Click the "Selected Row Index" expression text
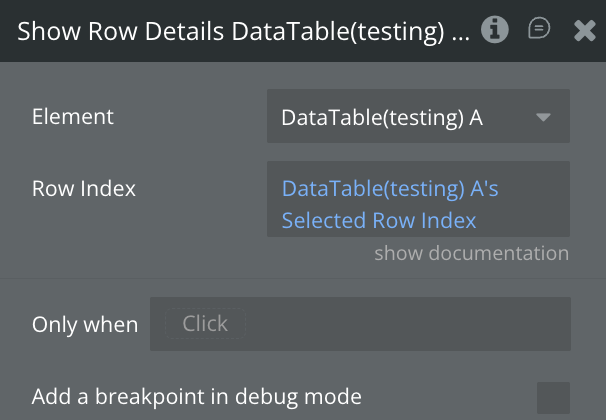 click(378, 220)
